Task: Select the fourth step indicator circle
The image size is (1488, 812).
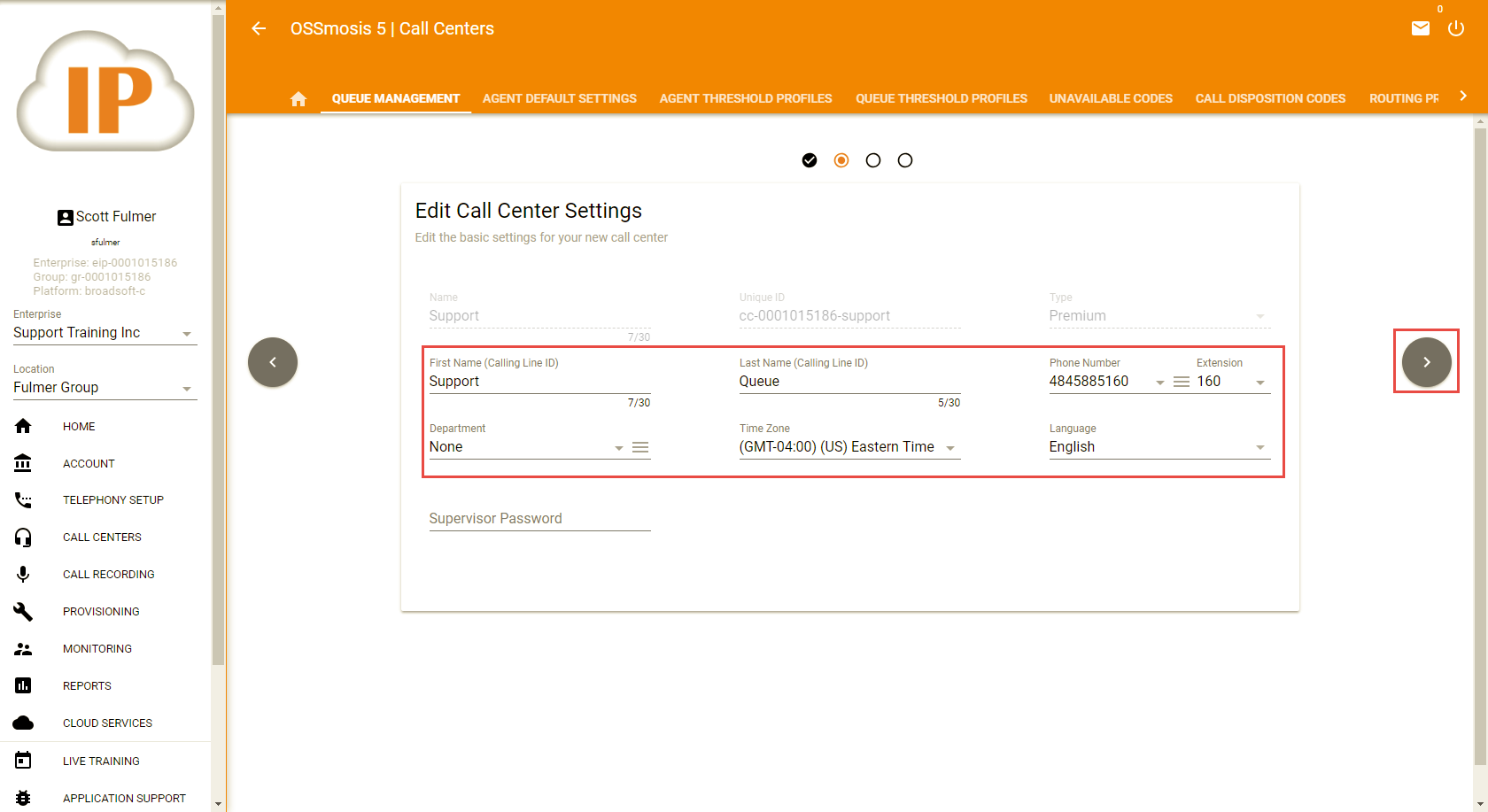Action: tap(905, 160)
